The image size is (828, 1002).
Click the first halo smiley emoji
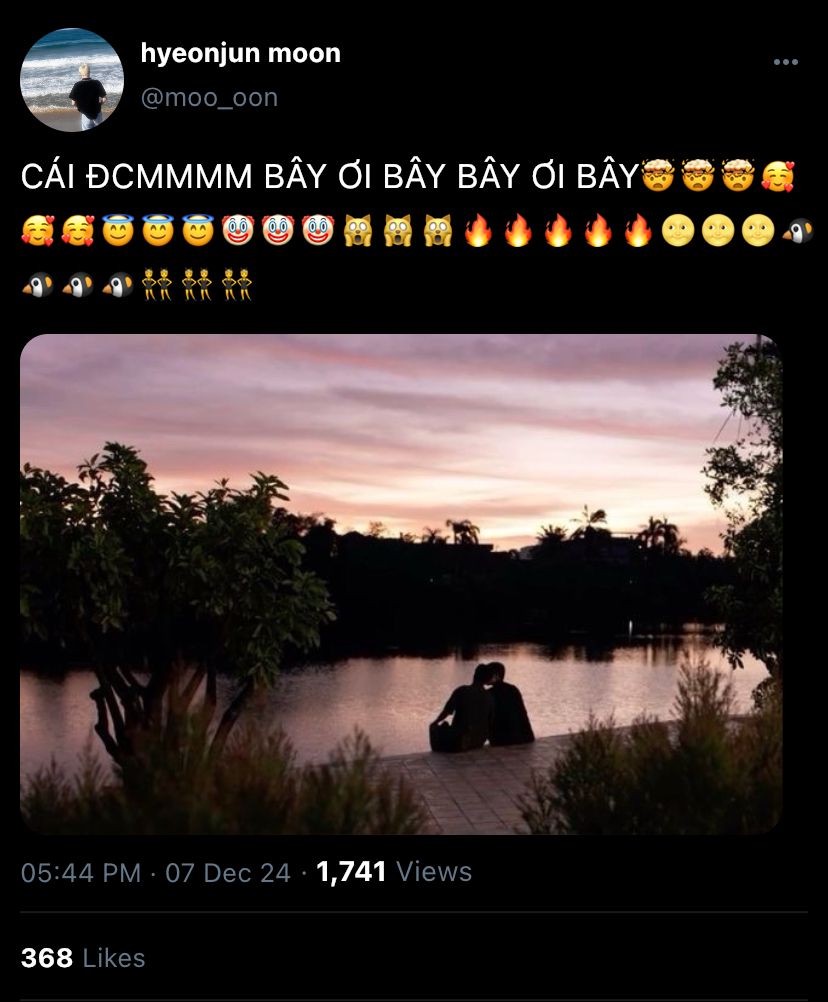pyautogui.click(x=118, y=231)
